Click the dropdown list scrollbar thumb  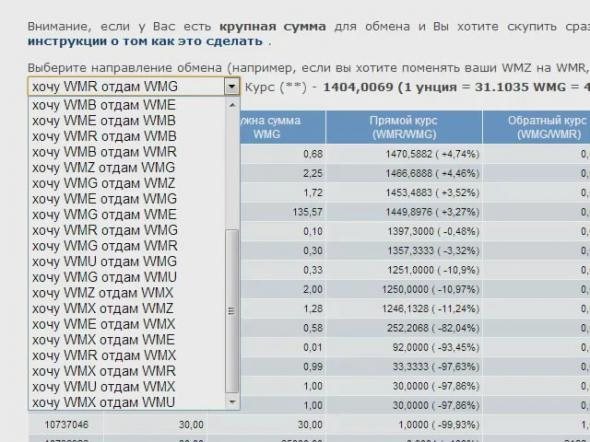(232, 311)
